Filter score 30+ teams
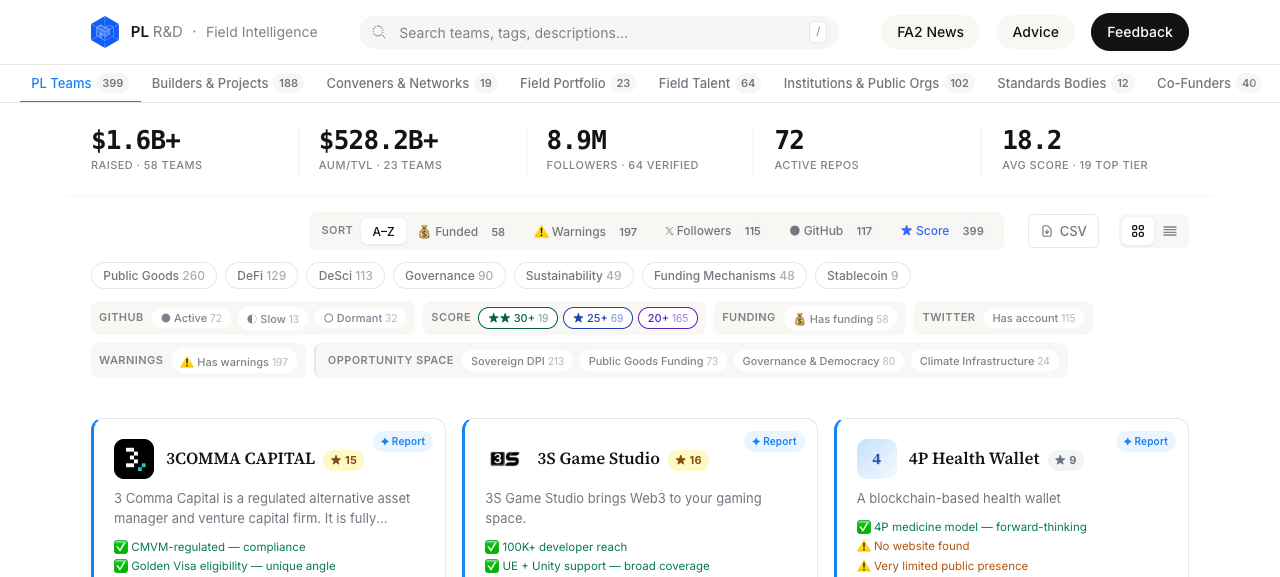Screen dimensions: 1280x577 518,318
